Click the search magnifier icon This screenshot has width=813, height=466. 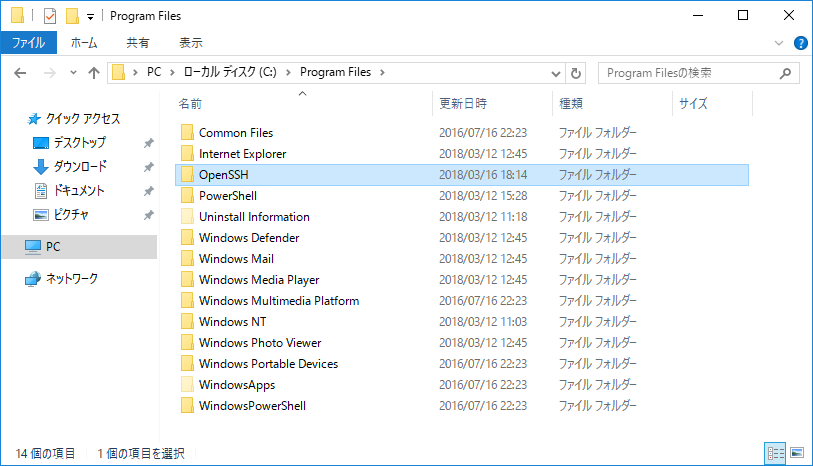click(785, 73)
